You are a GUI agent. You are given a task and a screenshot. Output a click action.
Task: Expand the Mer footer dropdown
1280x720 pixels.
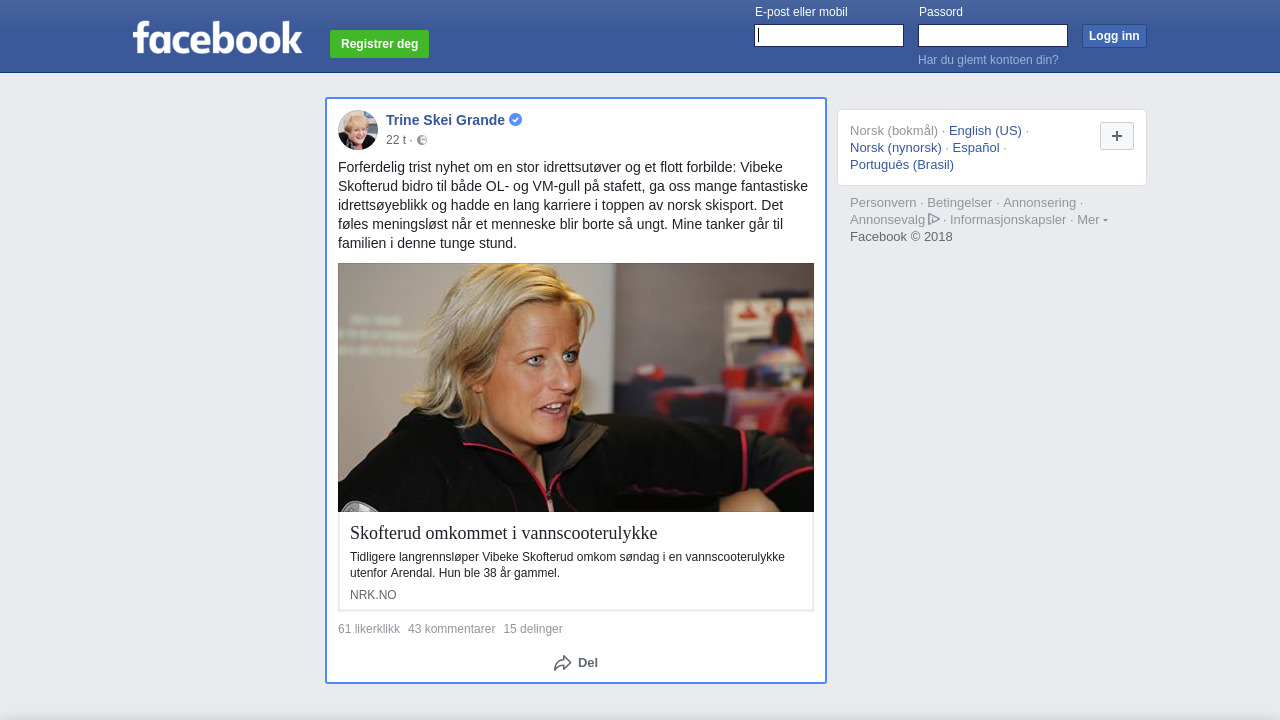coord(1092,220)
